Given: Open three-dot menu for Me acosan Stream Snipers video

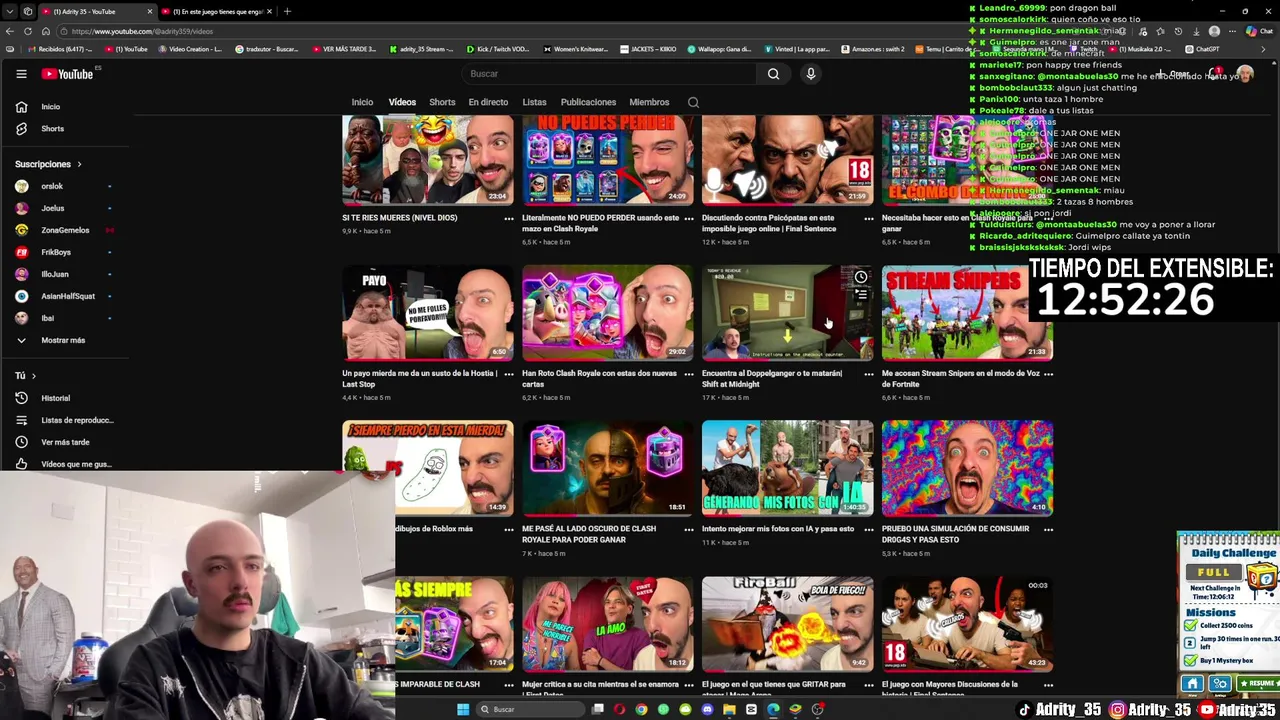Looking at the screenshot, I should tap(1048, 374).
